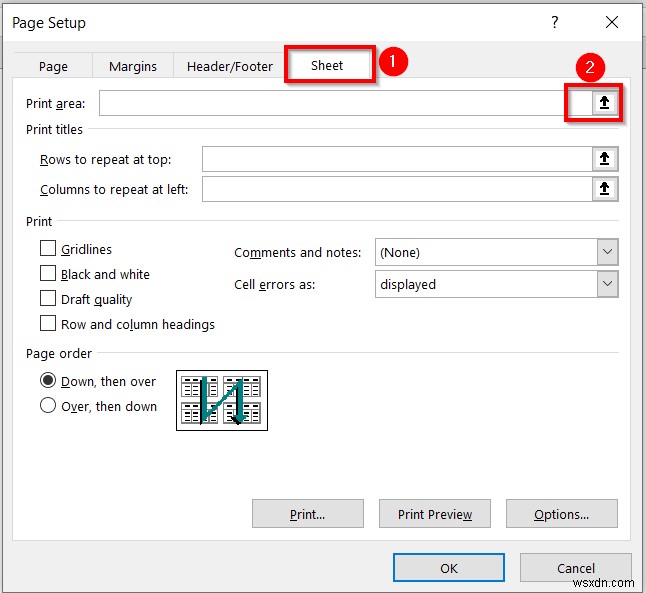Screen dimensions: 646x593
Task: Click the Rows to repeat range selector
Action: pos(605,159)
